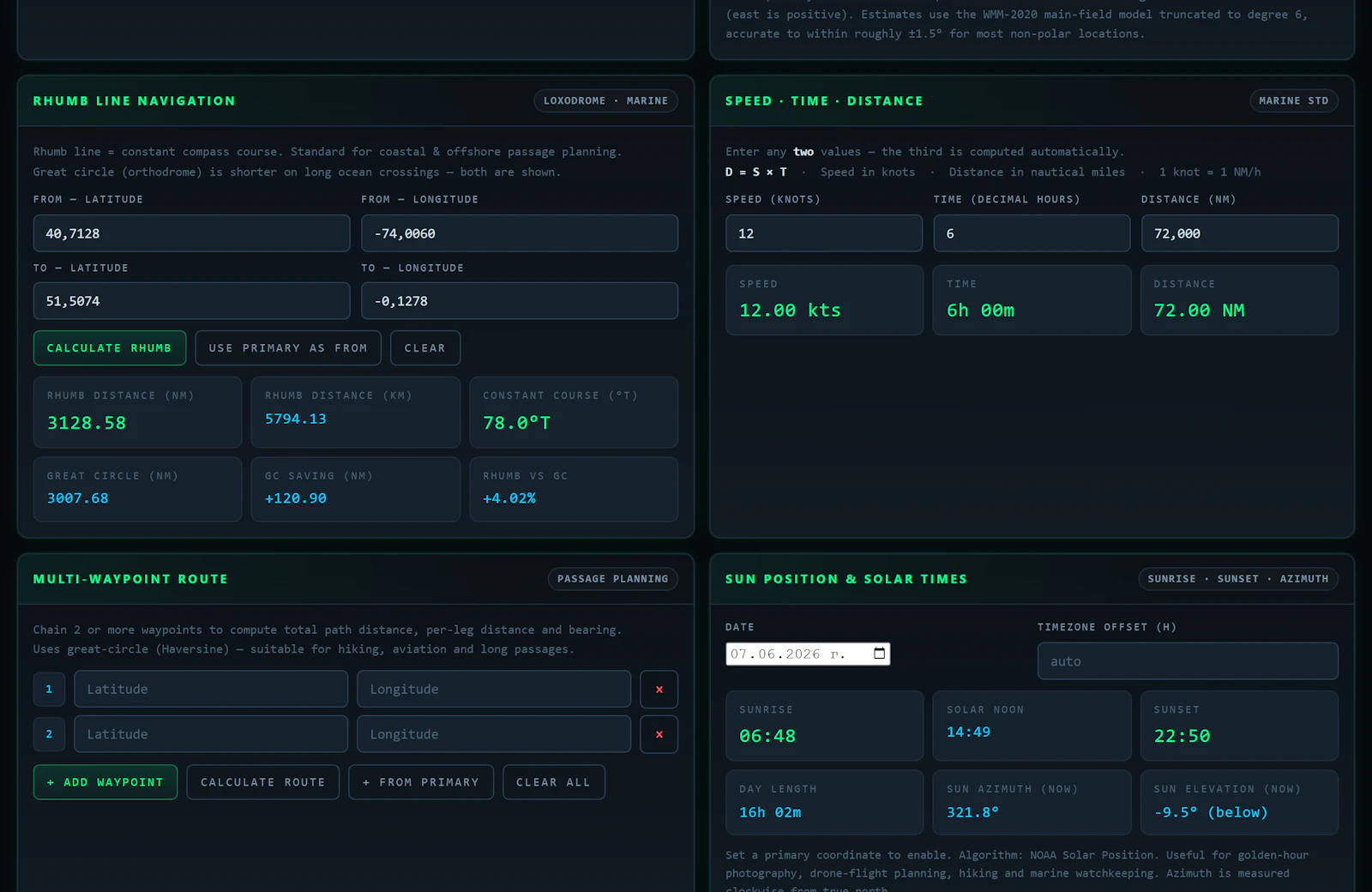Click Use Primary As From button
This screenshot has width=1372, height=892.
[288, 347]
